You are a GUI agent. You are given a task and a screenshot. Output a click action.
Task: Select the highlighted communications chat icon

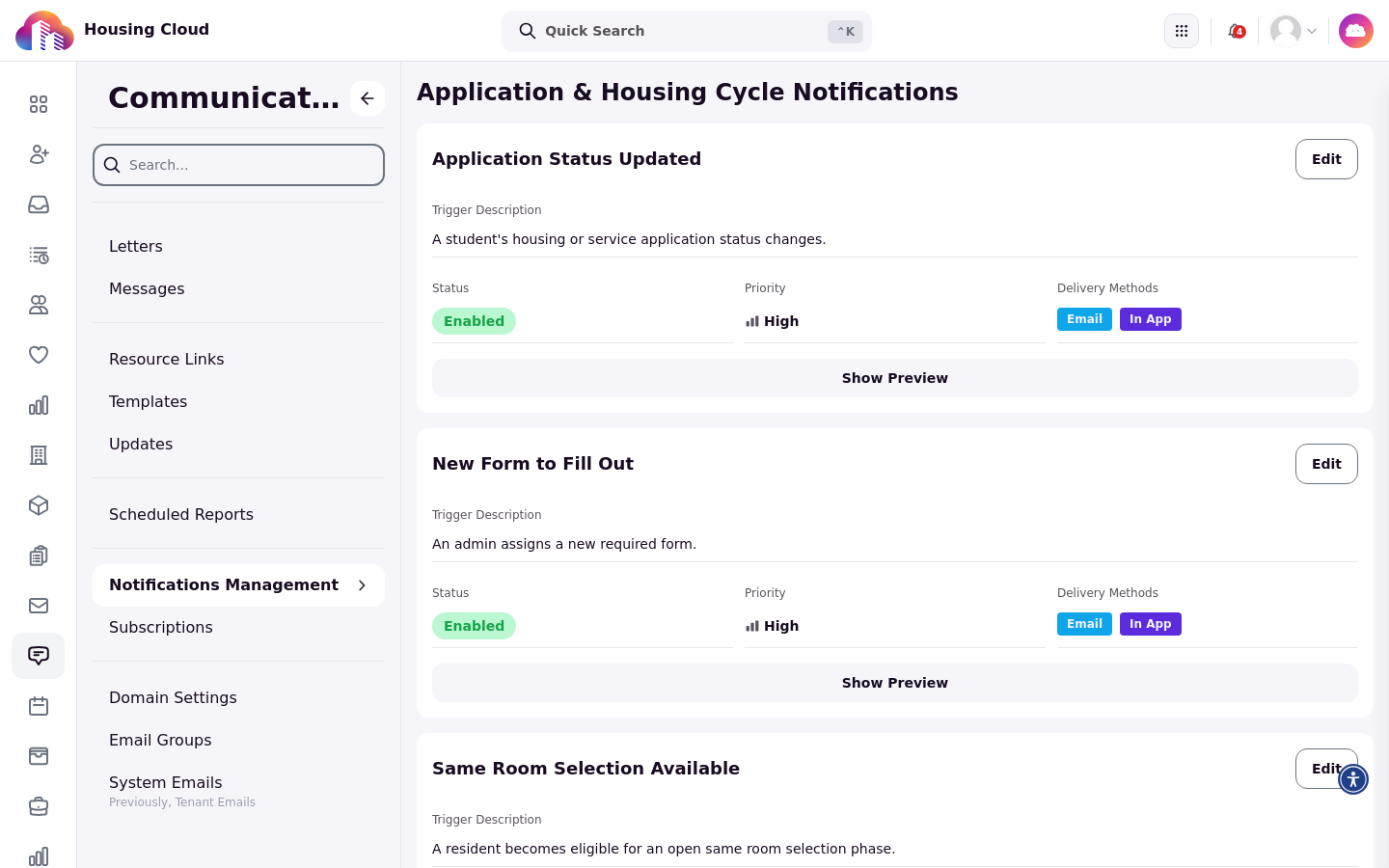39,656
